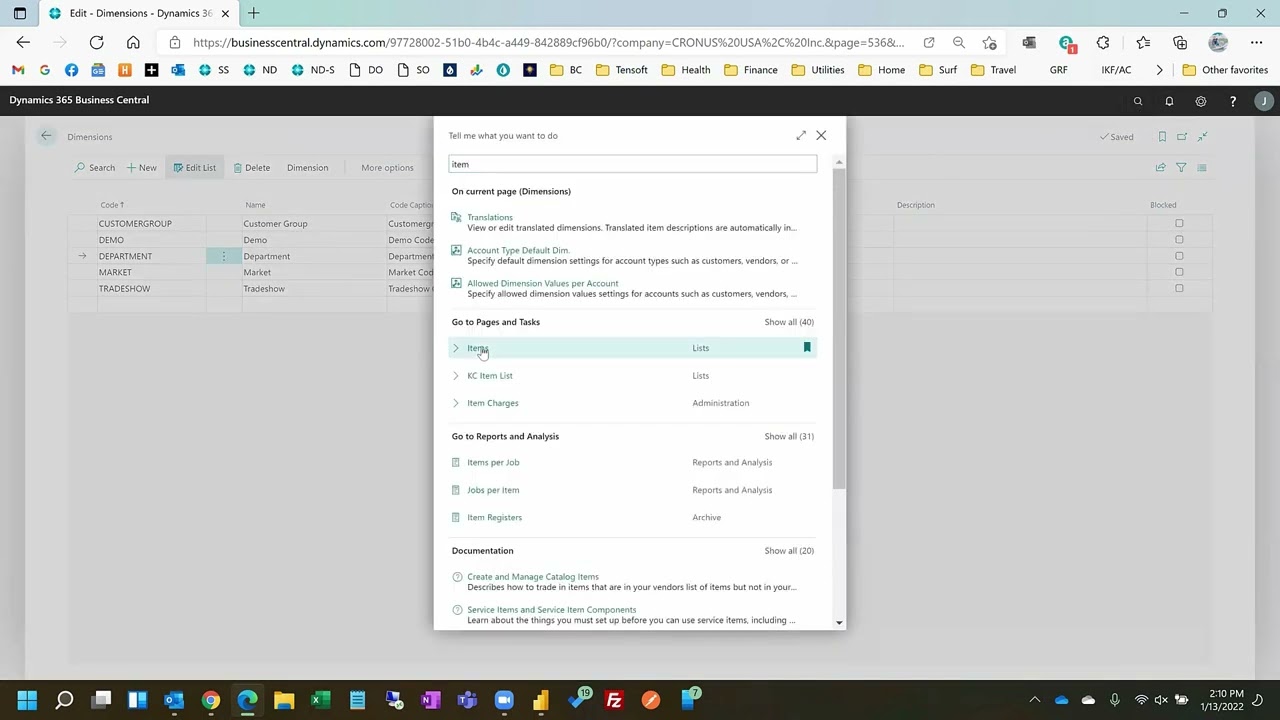Open Create and Manage Catalog Items doc

coord(533,577)
